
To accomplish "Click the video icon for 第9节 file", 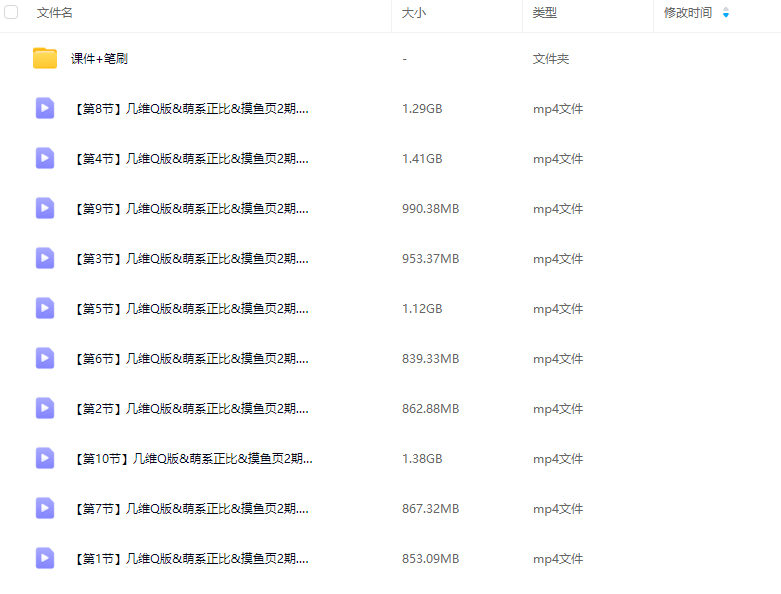I will coord(45,208).
